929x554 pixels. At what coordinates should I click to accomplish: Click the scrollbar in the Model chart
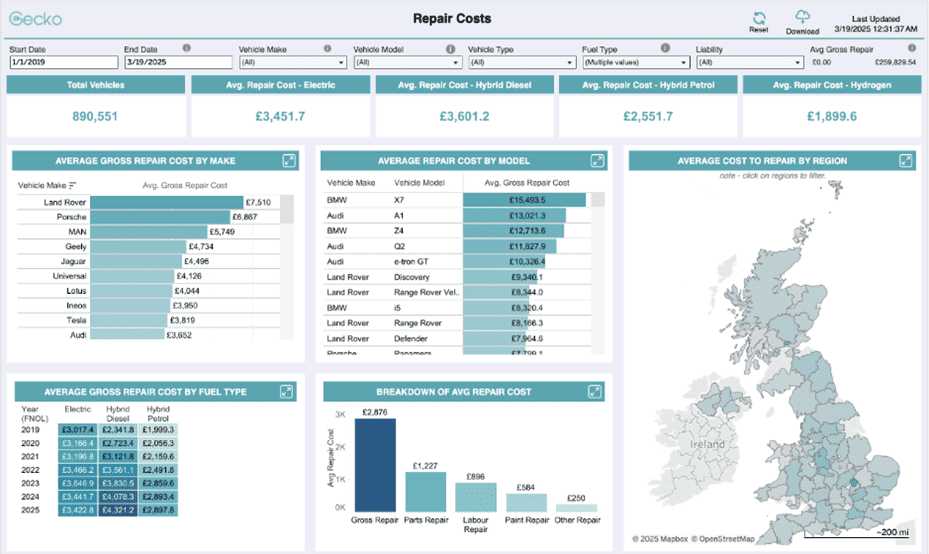pyautogui.click(x=598, y=200)
